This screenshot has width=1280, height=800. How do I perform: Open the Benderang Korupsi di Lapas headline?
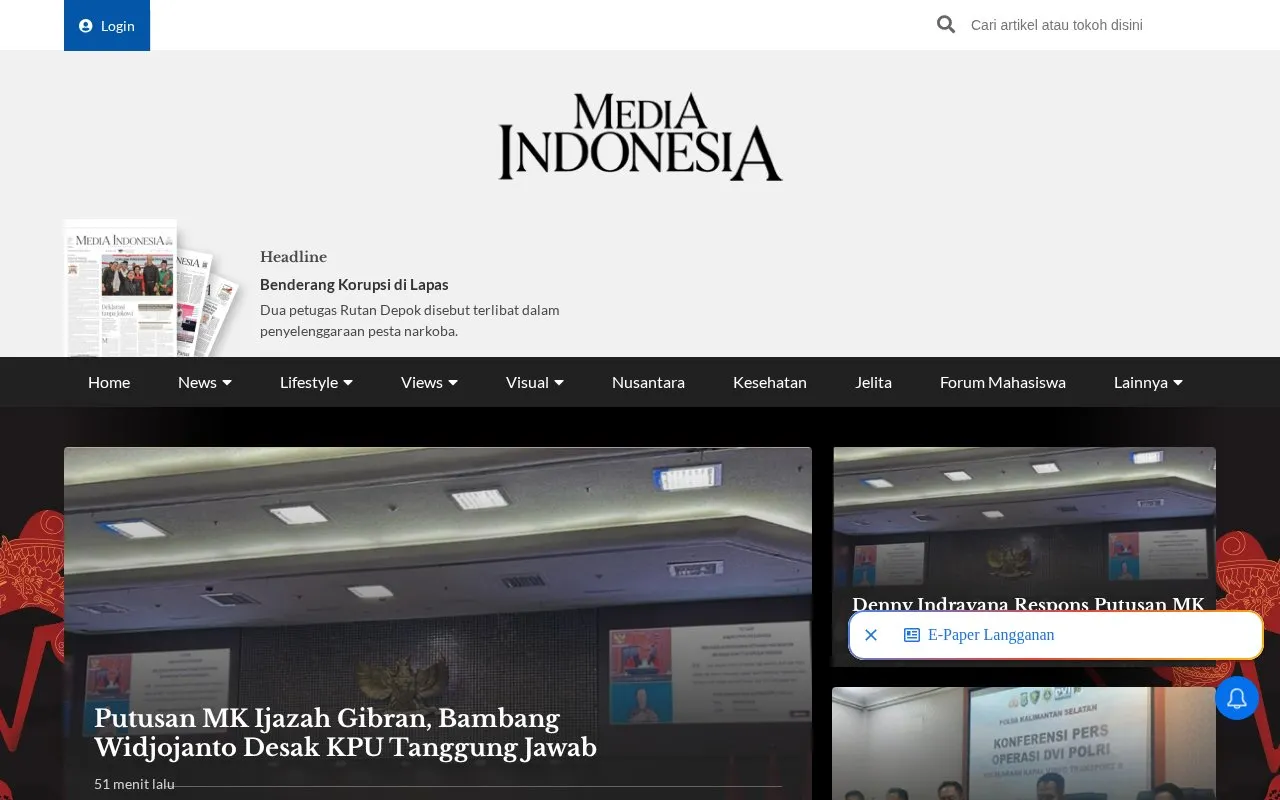[354, 285]
